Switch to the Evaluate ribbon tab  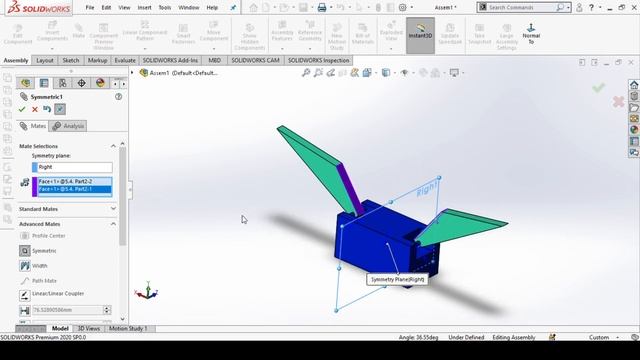tap(124, 60)
